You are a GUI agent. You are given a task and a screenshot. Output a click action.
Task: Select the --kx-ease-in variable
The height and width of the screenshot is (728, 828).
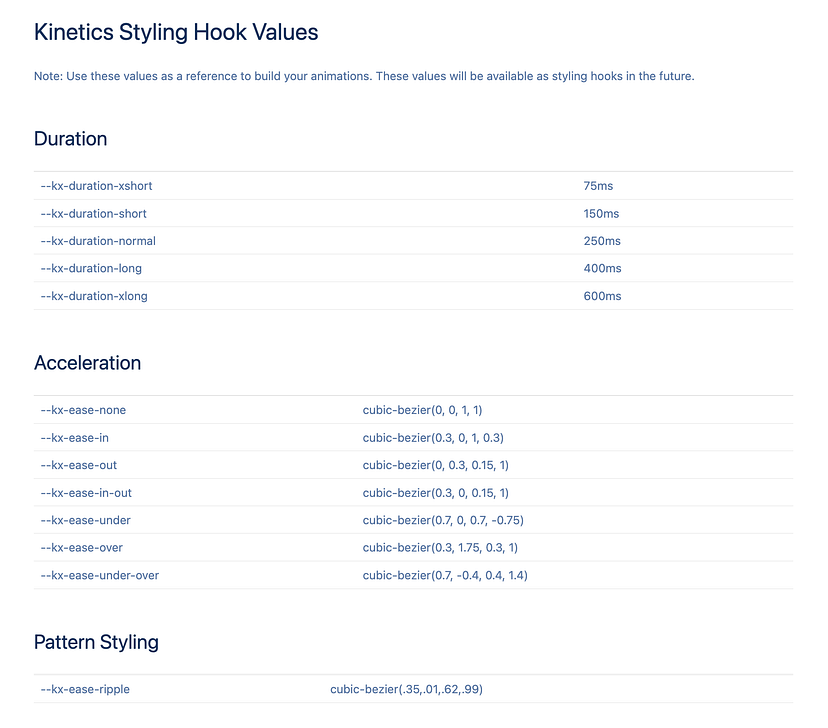74,438
